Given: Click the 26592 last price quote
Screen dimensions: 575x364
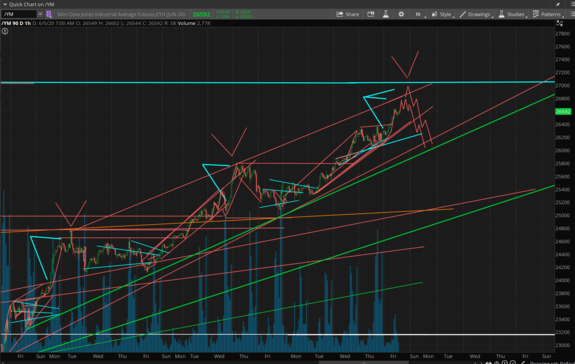Looking at the screenshot, I should (201, 14).
